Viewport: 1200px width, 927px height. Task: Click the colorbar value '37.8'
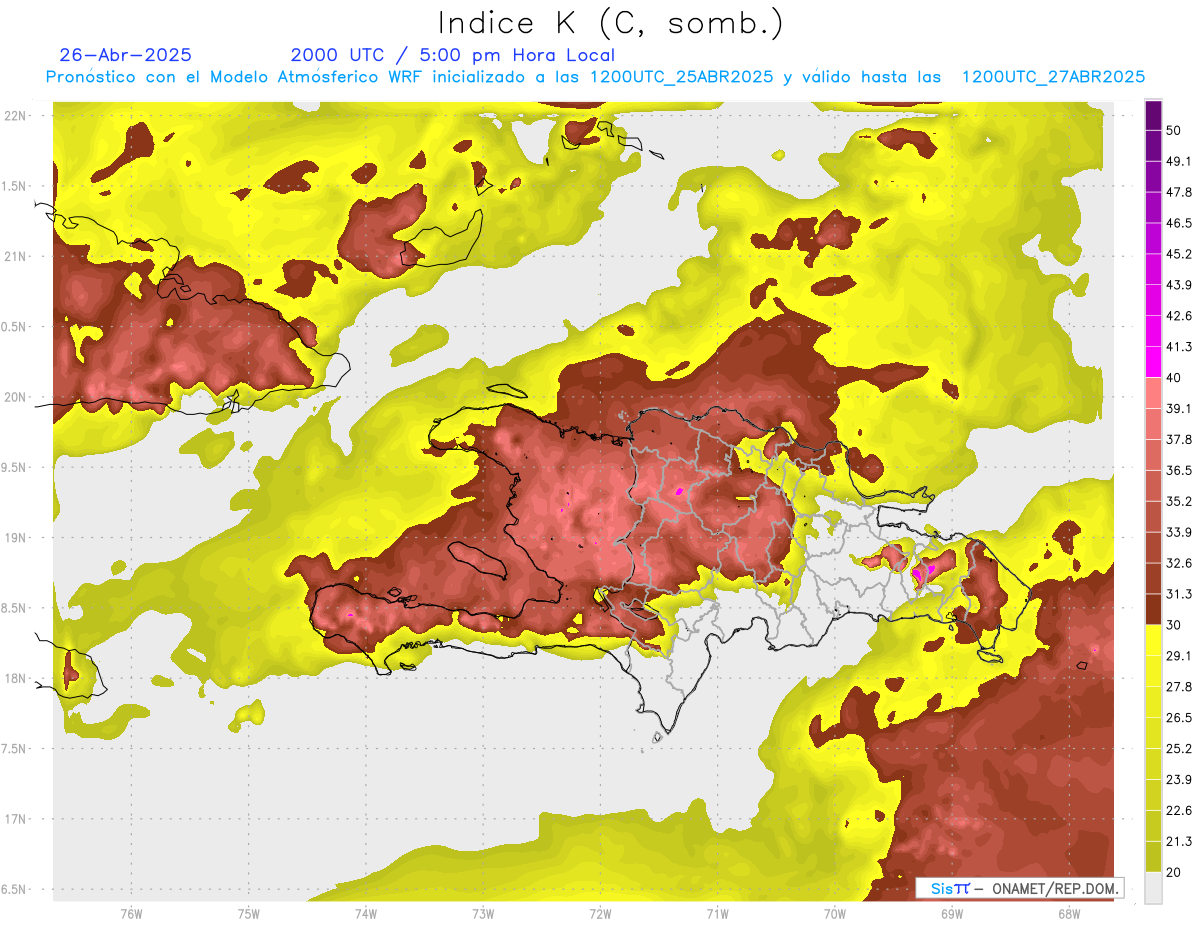point(1179,439)
